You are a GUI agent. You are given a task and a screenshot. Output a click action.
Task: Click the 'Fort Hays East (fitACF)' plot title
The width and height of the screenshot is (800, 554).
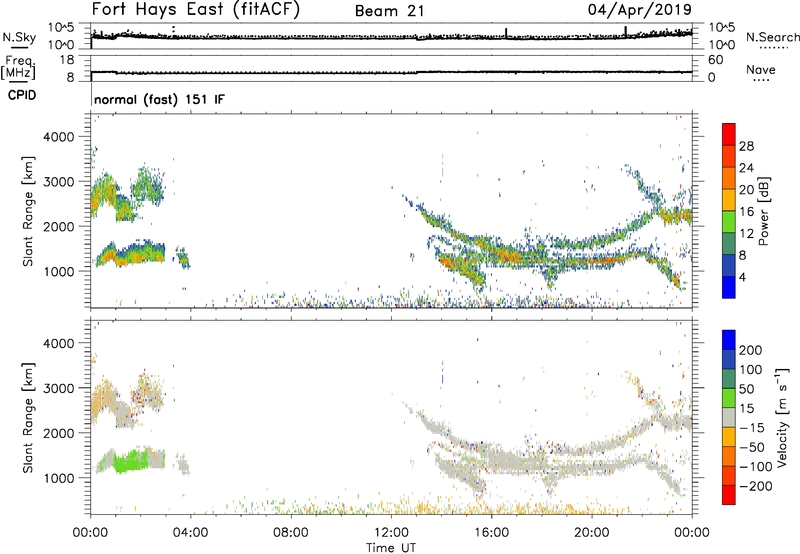[x=196, y=9]
